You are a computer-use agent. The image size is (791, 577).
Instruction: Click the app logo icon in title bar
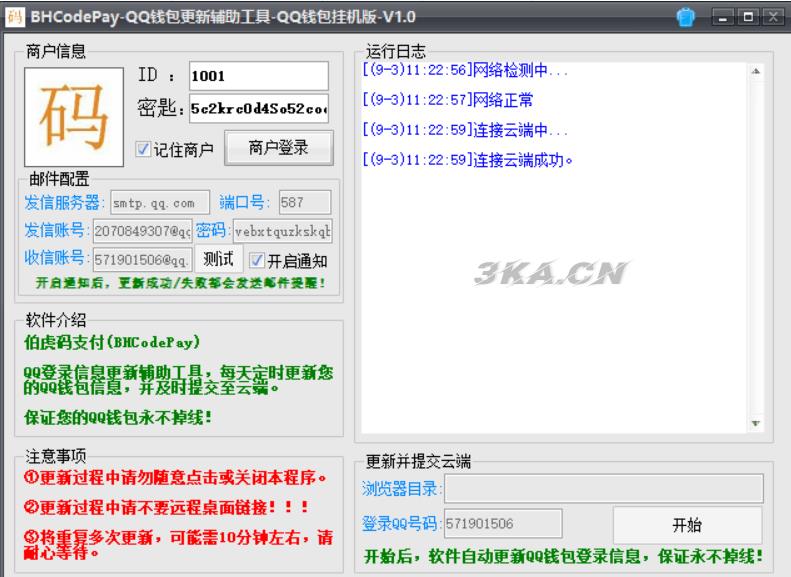click(15, 17)
